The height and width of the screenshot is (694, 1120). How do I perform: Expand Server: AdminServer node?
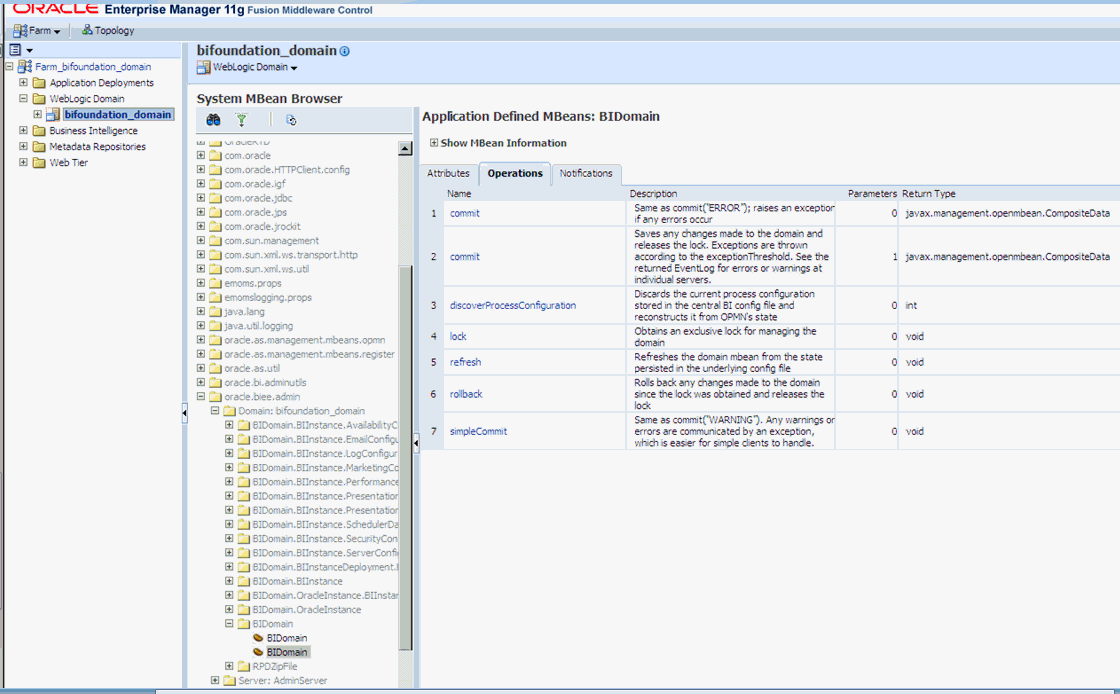tap(215, 680)
